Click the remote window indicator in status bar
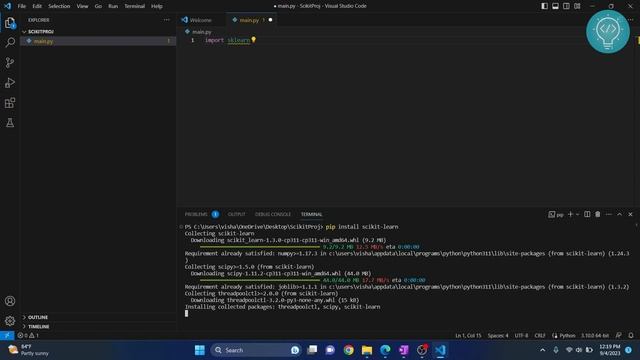This screenshot has width=640, height=360. 7,336
